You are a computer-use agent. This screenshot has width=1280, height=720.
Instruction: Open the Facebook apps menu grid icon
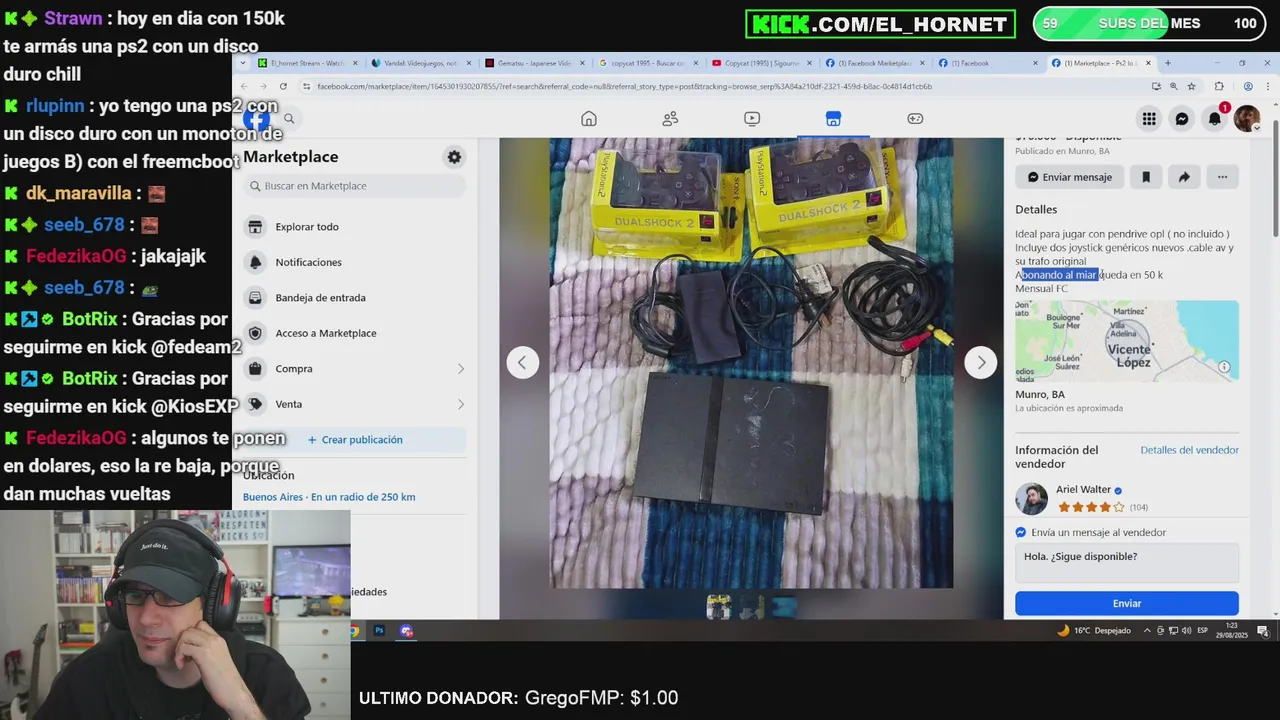click(x=1149, y=119)
